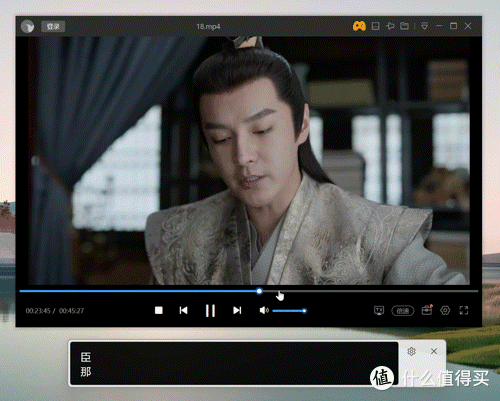Stop playback with the square button
500x401 pixels.
[x=159, y=310]
